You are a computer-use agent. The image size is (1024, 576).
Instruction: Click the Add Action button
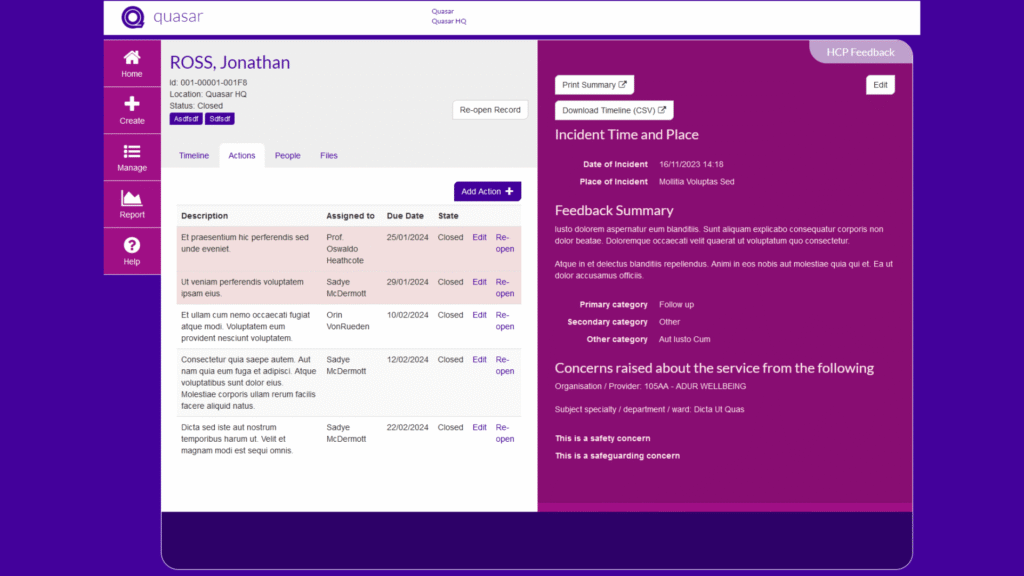point(487,191)
